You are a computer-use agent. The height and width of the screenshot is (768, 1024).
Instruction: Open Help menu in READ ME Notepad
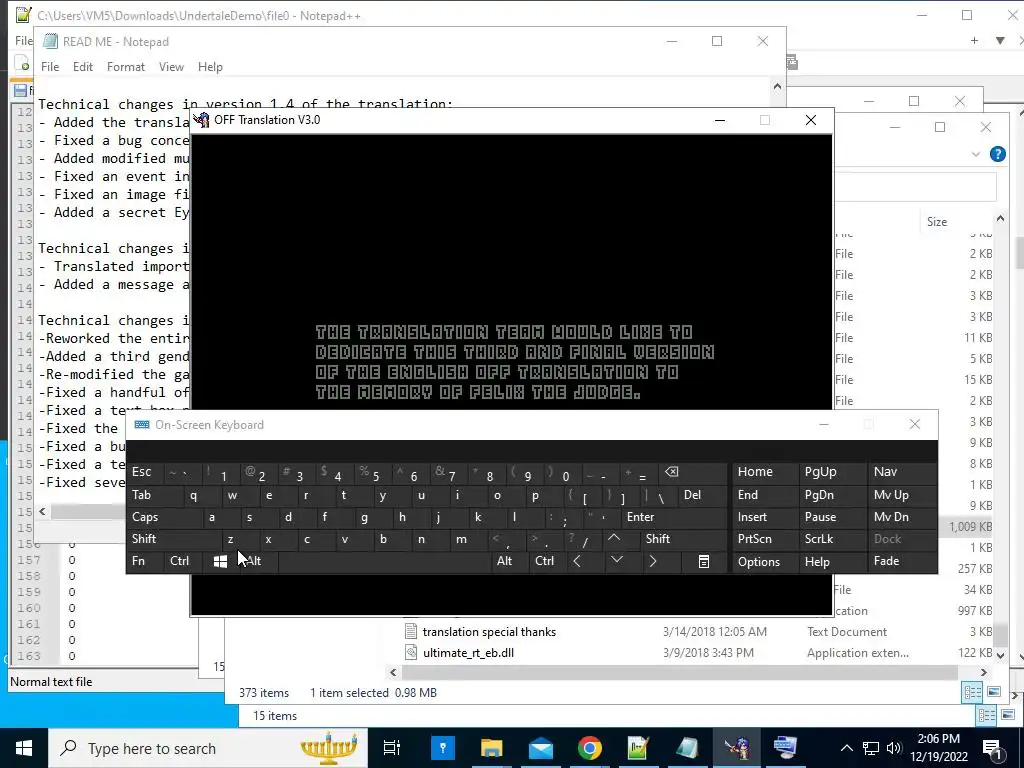(210, 67)
